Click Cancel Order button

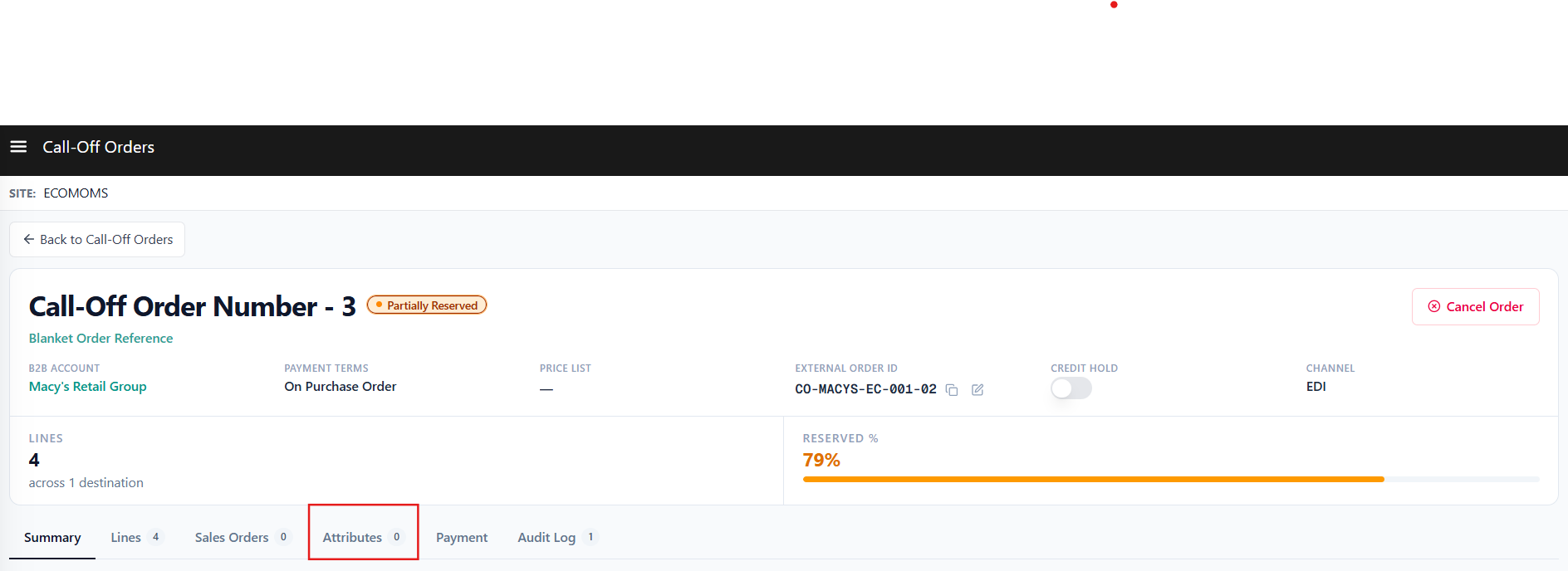point(1475,307)
